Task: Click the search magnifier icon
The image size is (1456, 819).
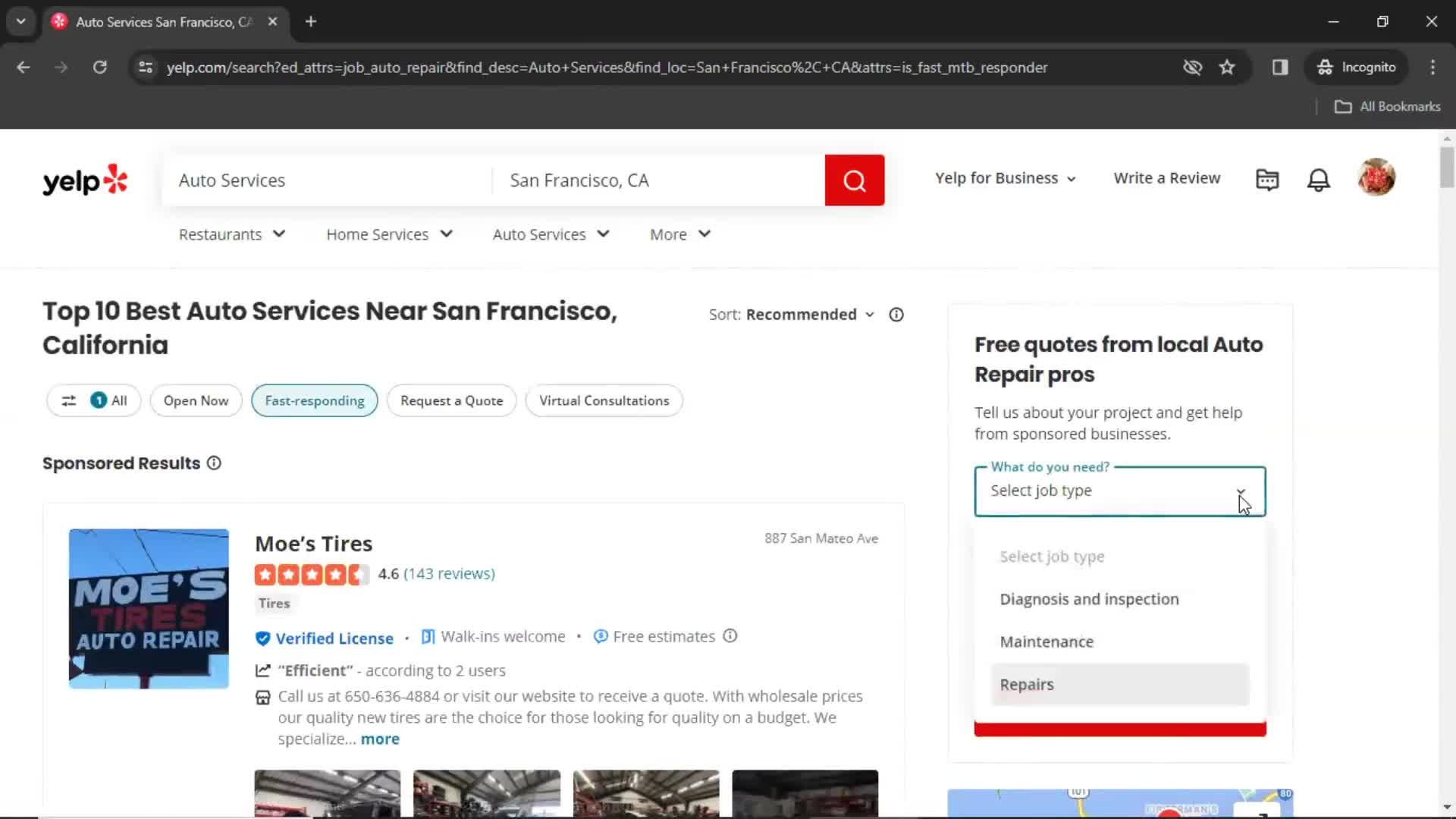Action: point(854,180)
